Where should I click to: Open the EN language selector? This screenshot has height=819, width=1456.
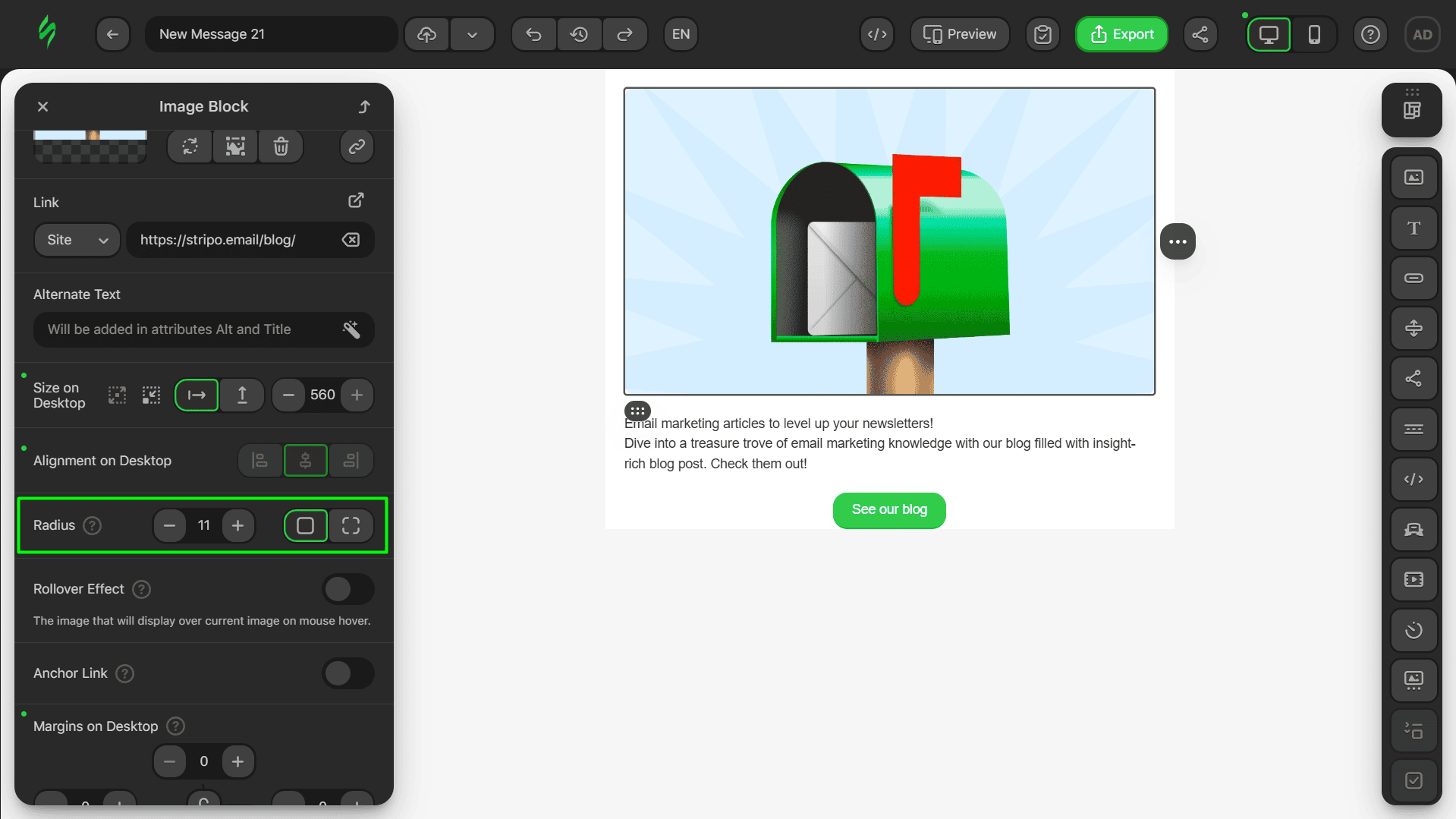pos(681,34)
